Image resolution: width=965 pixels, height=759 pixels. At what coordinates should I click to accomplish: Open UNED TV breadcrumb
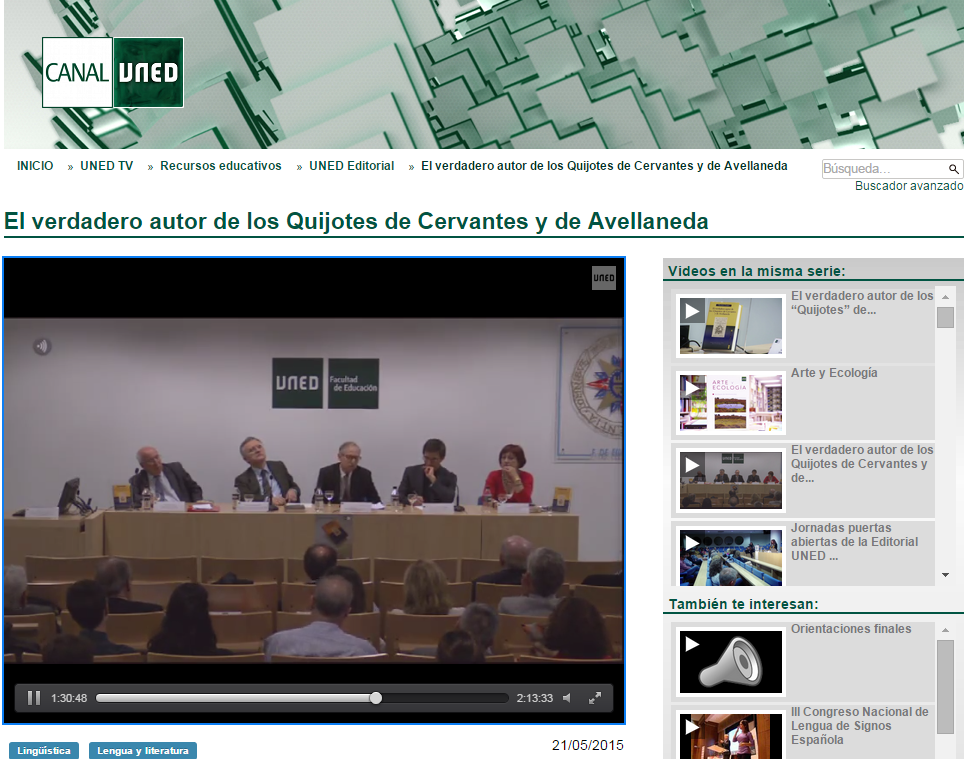(x=106, y=166)
